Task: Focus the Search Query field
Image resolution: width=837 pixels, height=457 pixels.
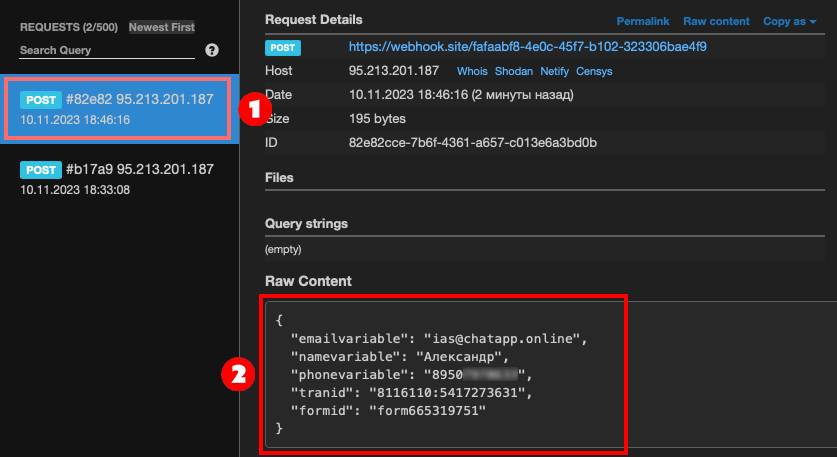Action: click(x=105, y=50)
